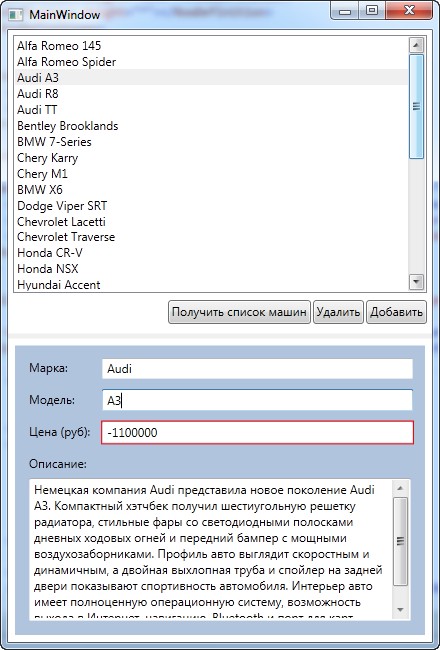Click car list scrollbar up arrow
Screen dimensions: 440x650
(x=416, y=45)
